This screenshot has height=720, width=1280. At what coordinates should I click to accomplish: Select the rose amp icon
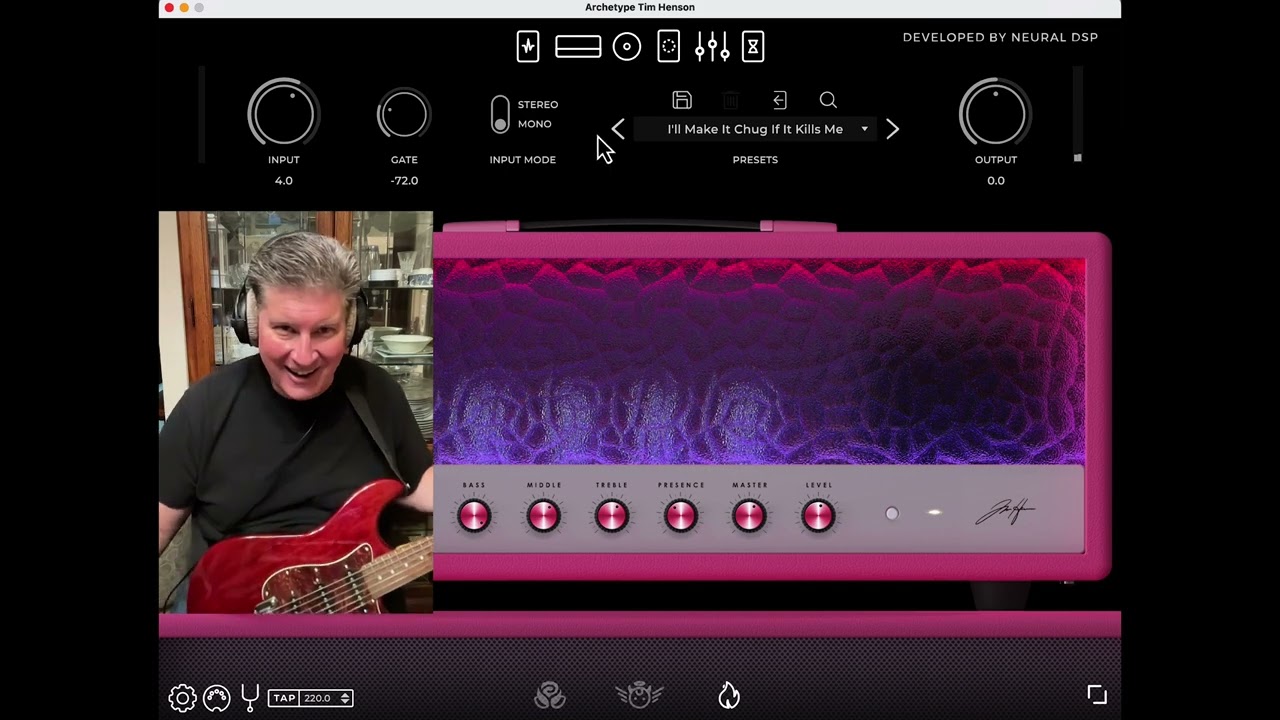[550, 695]
